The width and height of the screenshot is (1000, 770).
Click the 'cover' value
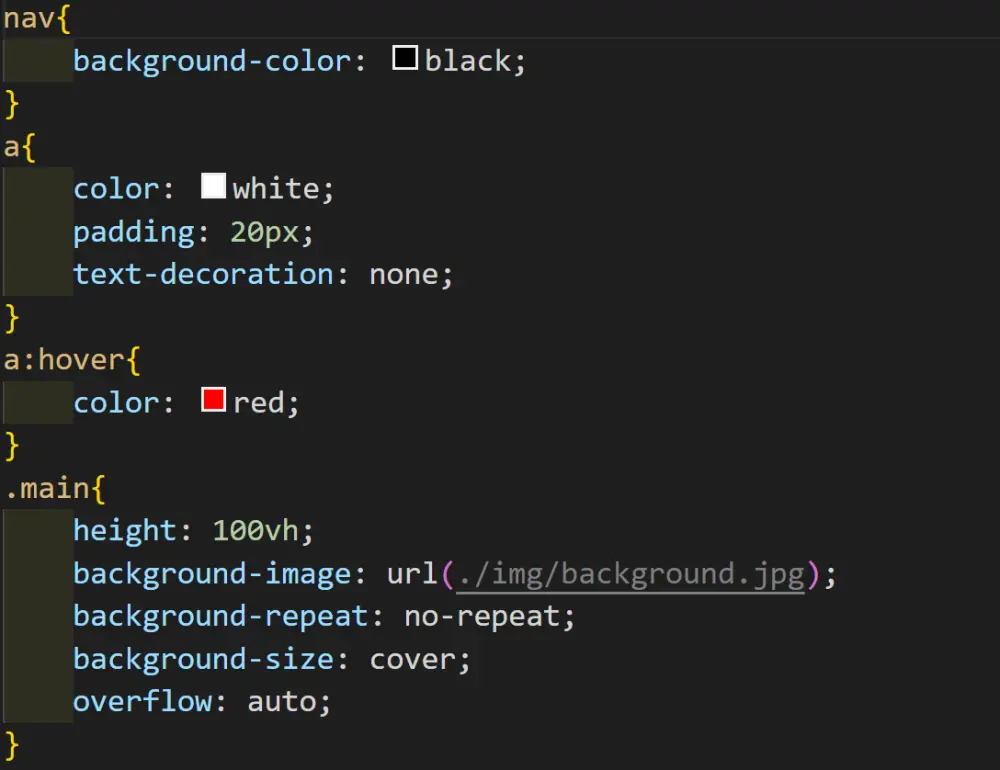click(x=413, y=660)
